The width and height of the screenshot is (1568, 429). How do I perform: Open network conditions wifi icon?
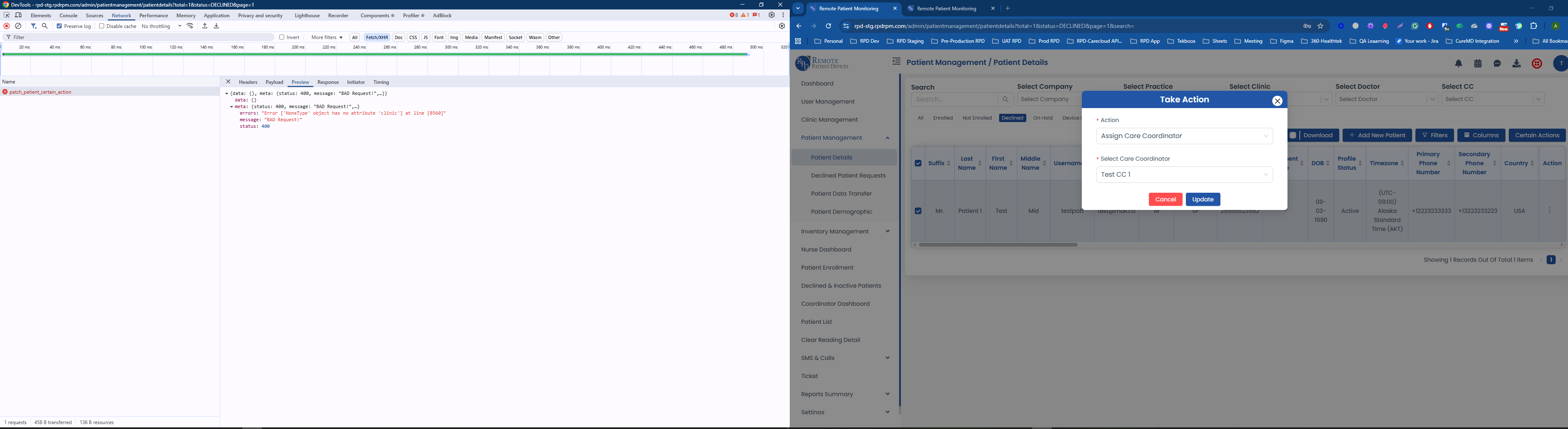(x=190, y=26)
